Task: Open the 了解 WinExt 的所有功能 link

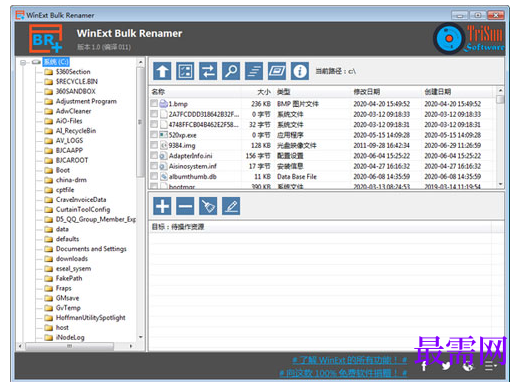Action: point(350,361)
